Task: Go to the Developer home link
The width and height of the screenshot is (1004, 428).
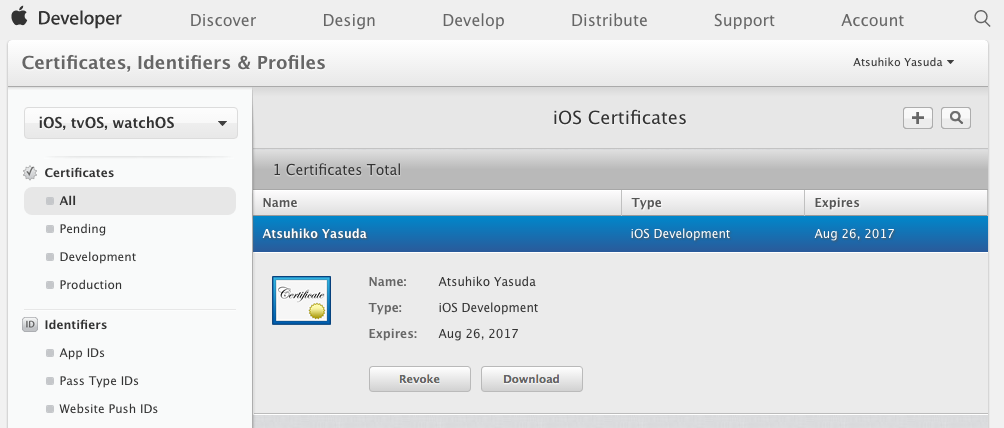Action: pyautogui.click(x=79, y=19)
